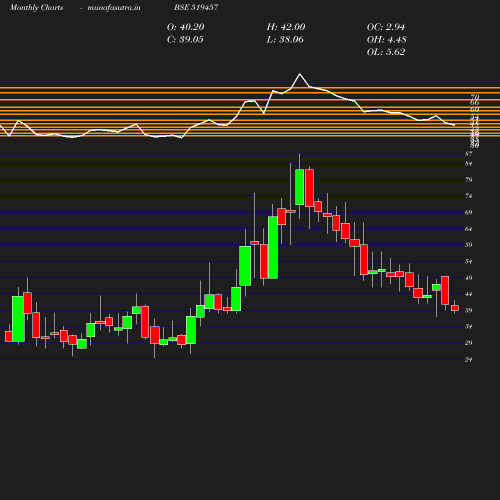Click the 74 price axis label
Image resolution: width=500 pixels, height=500 pixels.
(x=468, y=196)
